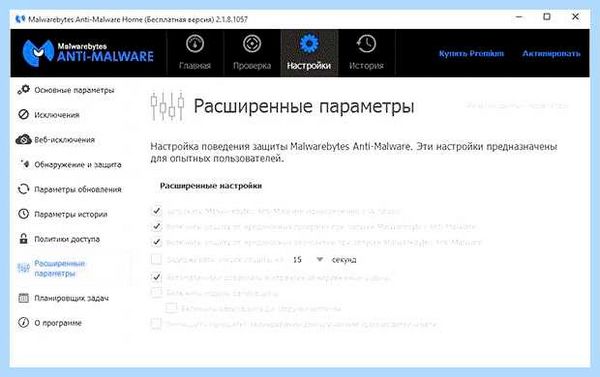This screenshot has height=377, width=600.
Task: Click the секунд label after the dropdown
Action: coord(344,260)
